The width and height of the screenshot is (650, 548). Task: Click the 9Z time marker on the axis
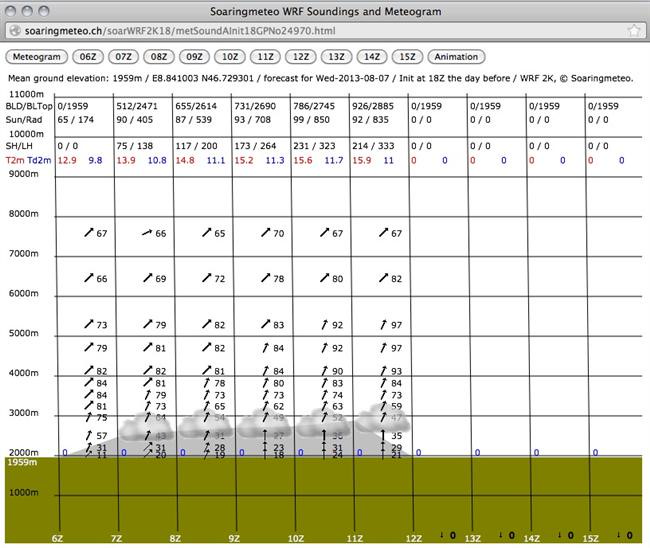[234, 538]
